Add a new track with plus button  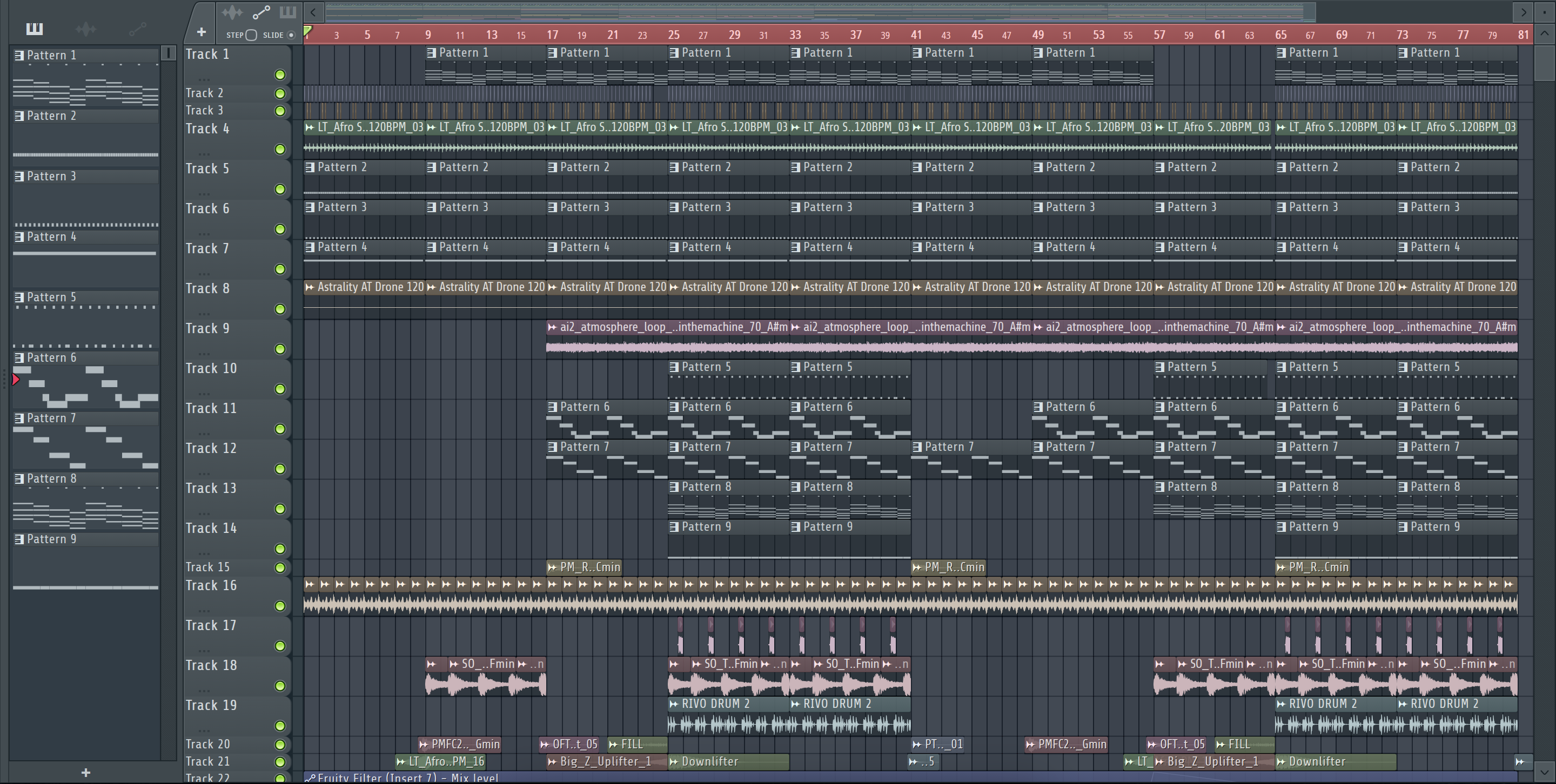pos(201,31)
